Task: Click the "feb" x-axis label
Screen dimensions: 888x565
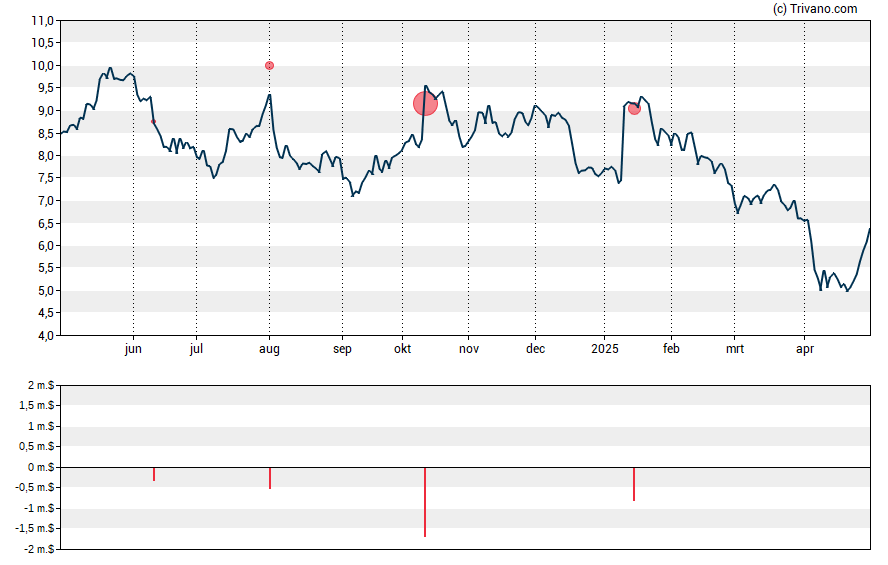Action: pos(671,349)
